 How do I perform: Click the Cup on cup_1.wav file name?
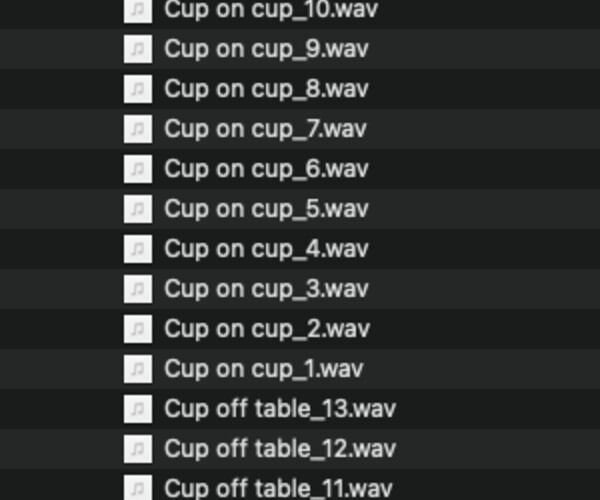click(x=264, y=369)
